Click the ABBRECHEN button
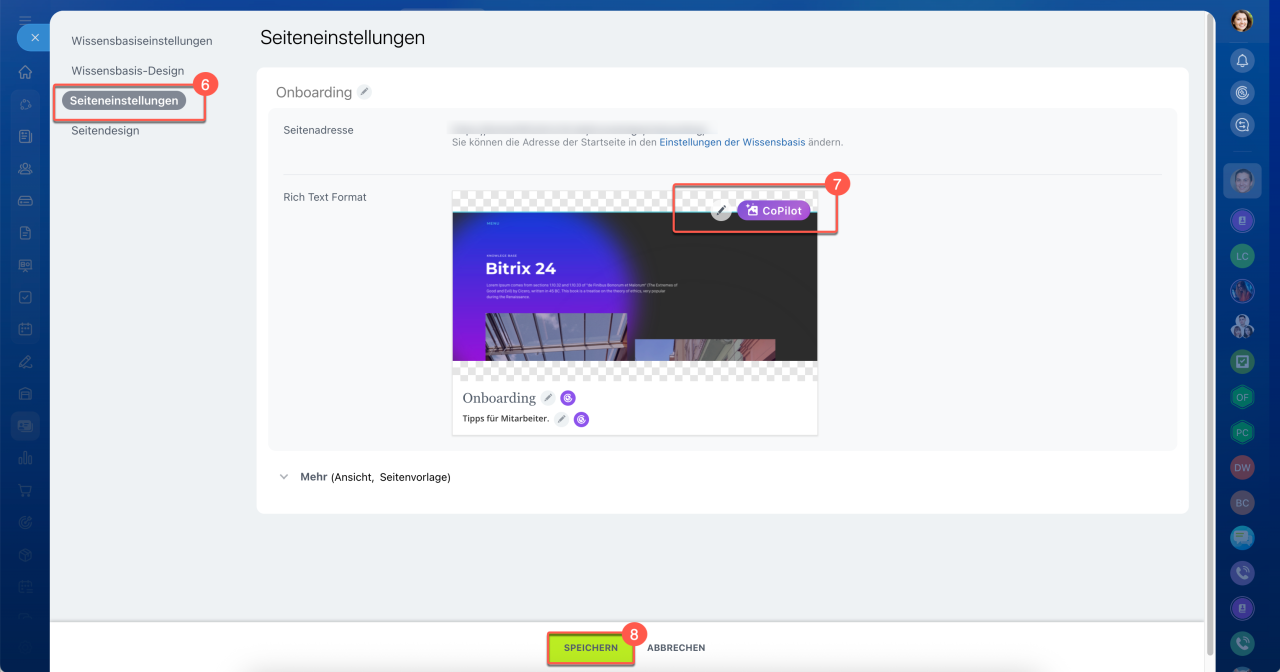 click(x=676, y=648)
